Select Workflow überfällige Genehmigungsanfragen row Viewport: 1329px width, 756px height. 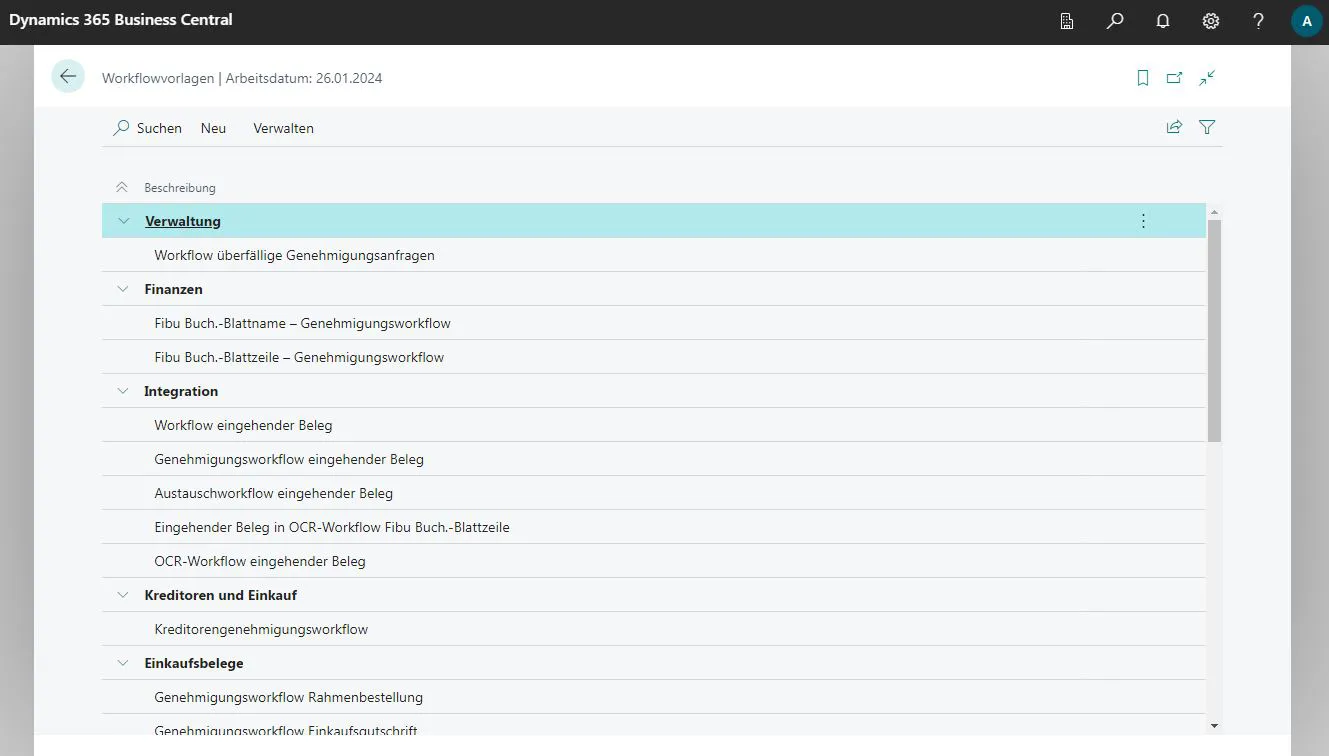point(654,255)
